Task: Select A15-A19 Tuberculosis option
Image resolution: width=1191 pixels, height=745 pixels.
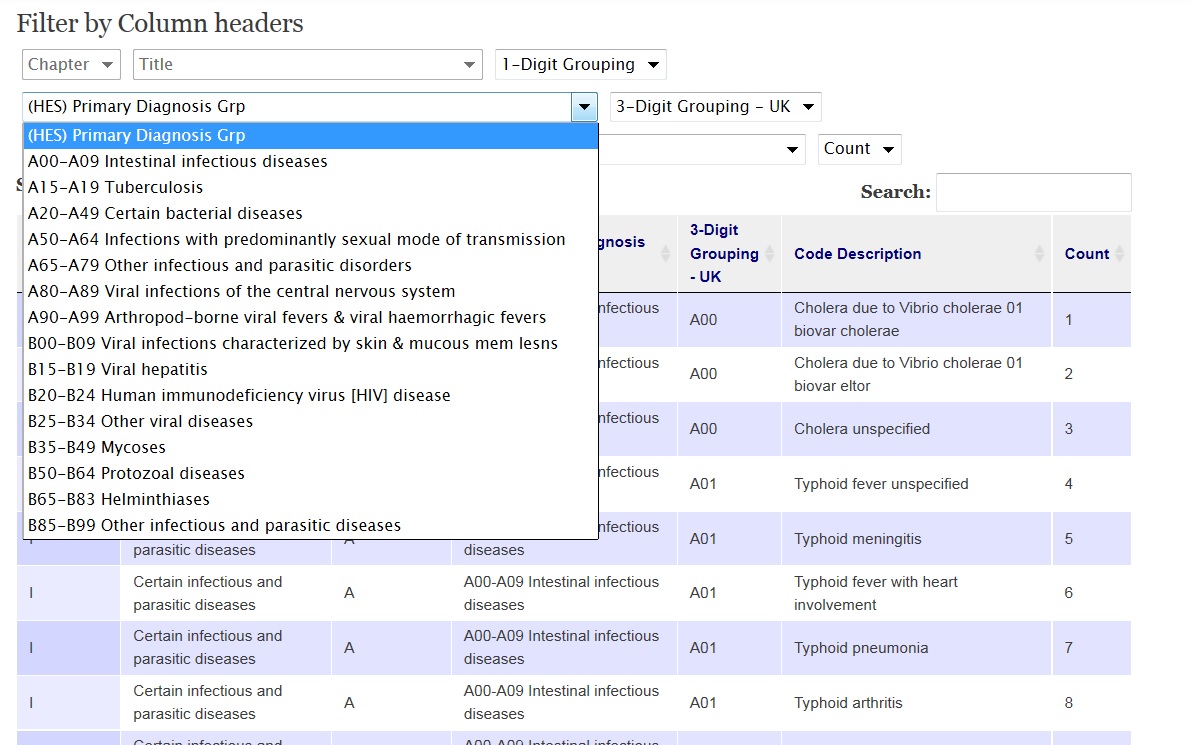Action: point(116,187)
